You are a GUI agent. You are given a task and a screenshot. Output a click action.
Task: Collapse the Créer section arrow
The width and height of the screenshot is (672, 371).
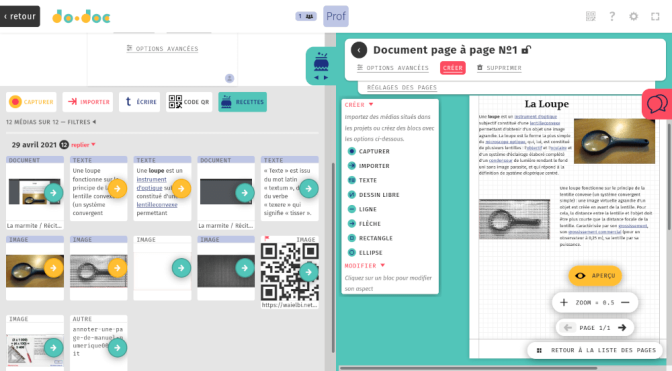(371, 105)
